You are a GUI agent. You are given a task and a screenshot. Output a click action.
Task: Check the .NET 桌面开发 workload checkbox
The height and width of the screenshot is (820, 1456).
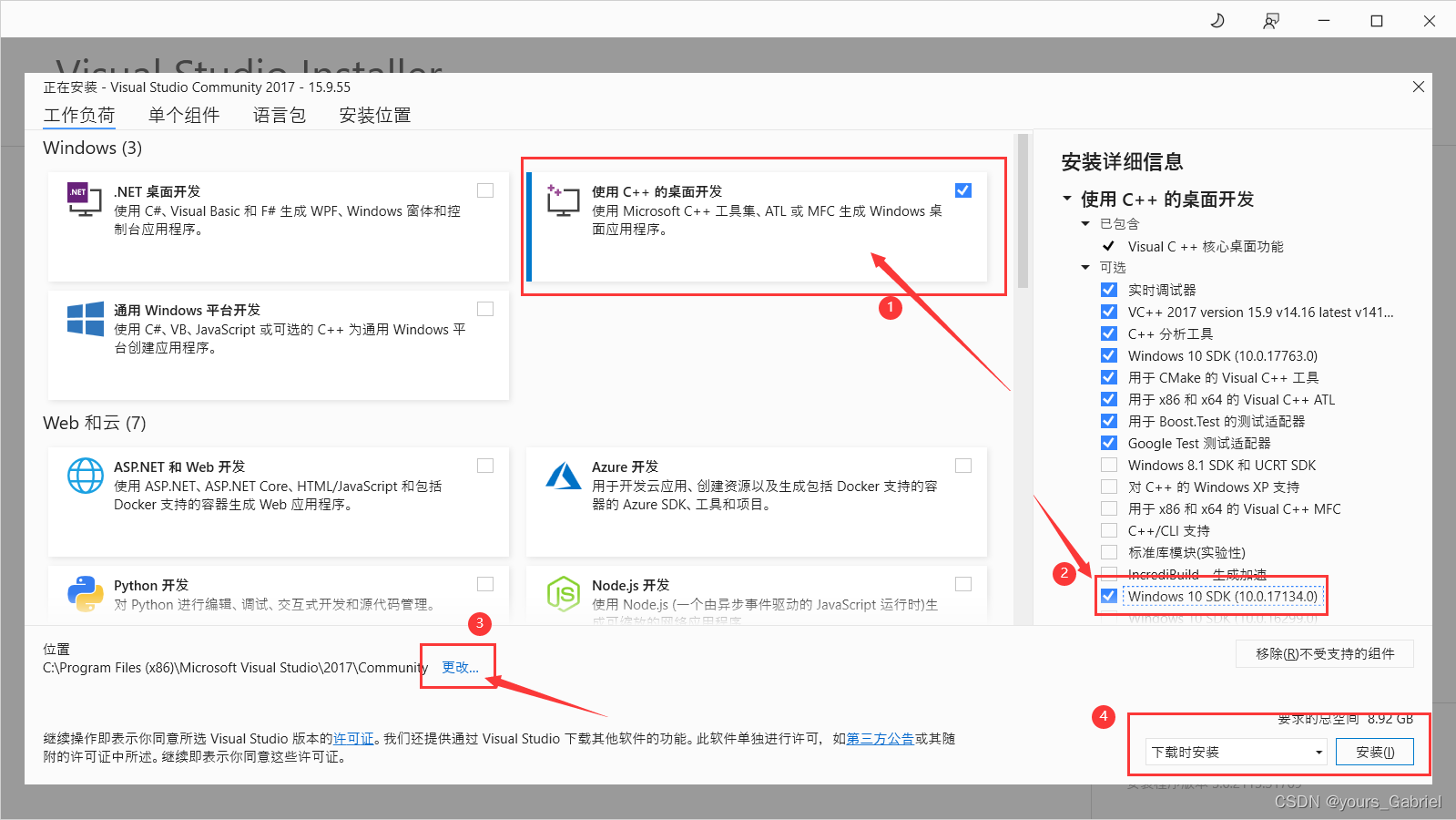[x=485, y=190]
